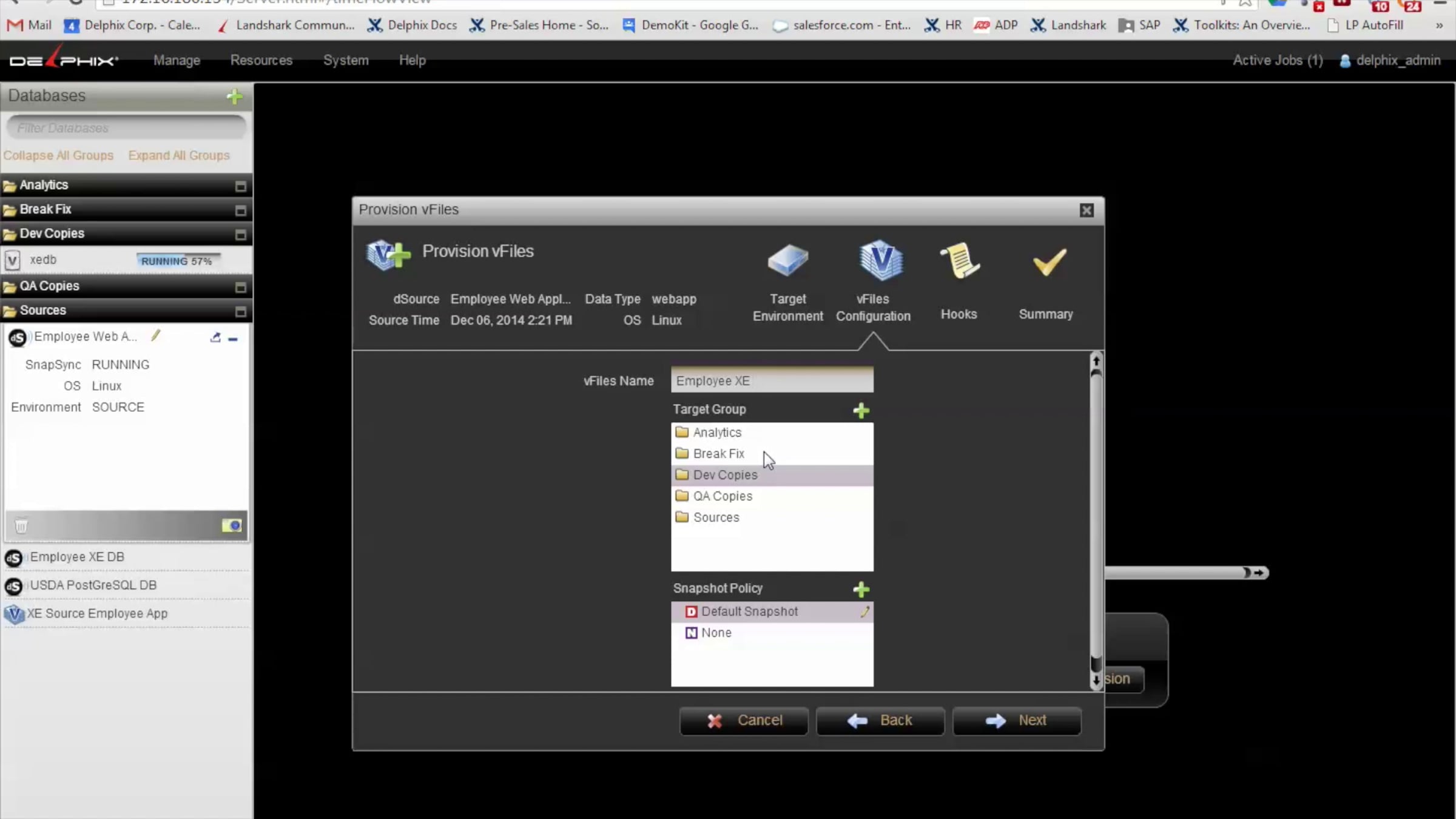Collapse the Employee Web App card
This screenshot has width=1456, height=819.
(x=233, y=339)
